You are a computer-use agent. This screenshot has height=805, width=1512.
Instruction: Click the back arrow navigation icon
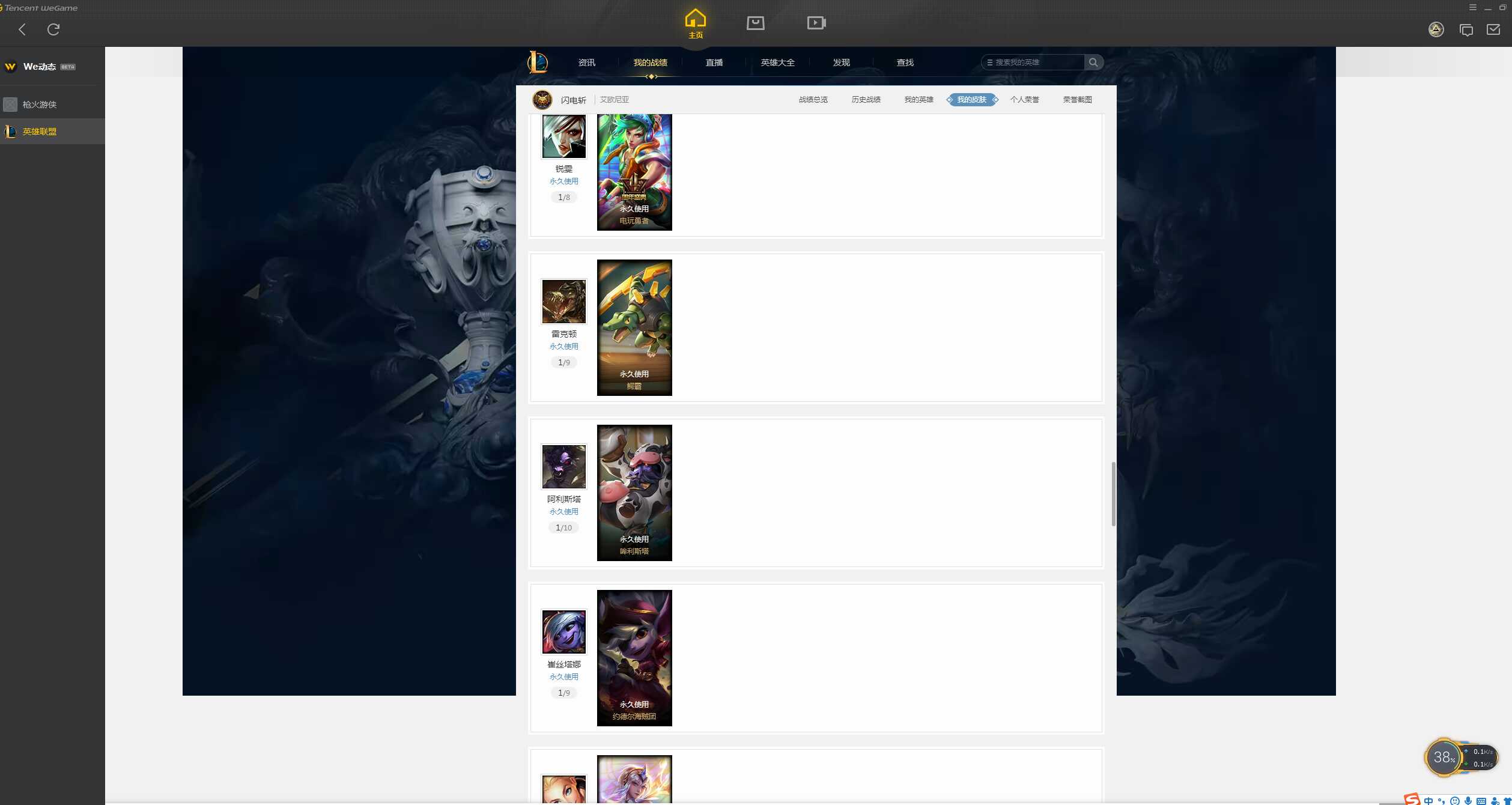click(22, 29)
